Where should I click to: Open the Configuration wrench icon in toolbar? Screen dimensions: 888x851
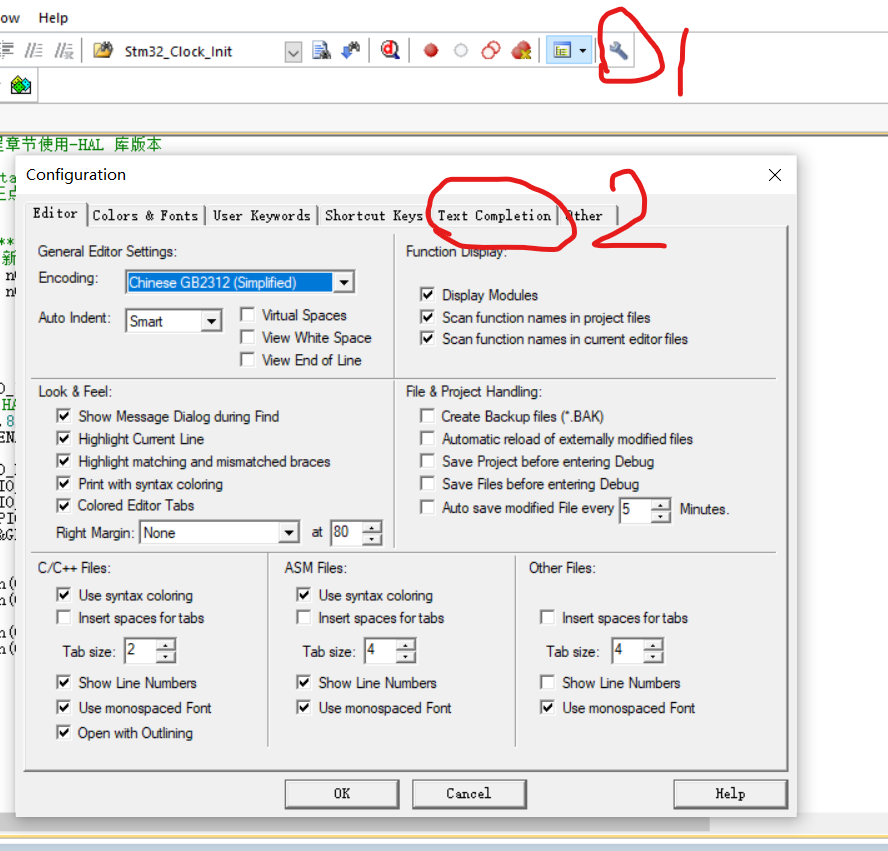[618, 51]
